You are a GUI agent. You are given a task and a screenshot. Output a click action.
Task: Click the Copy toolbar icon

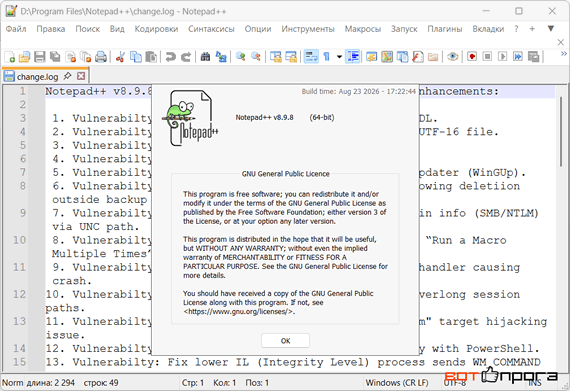click(x=136, y=57)
